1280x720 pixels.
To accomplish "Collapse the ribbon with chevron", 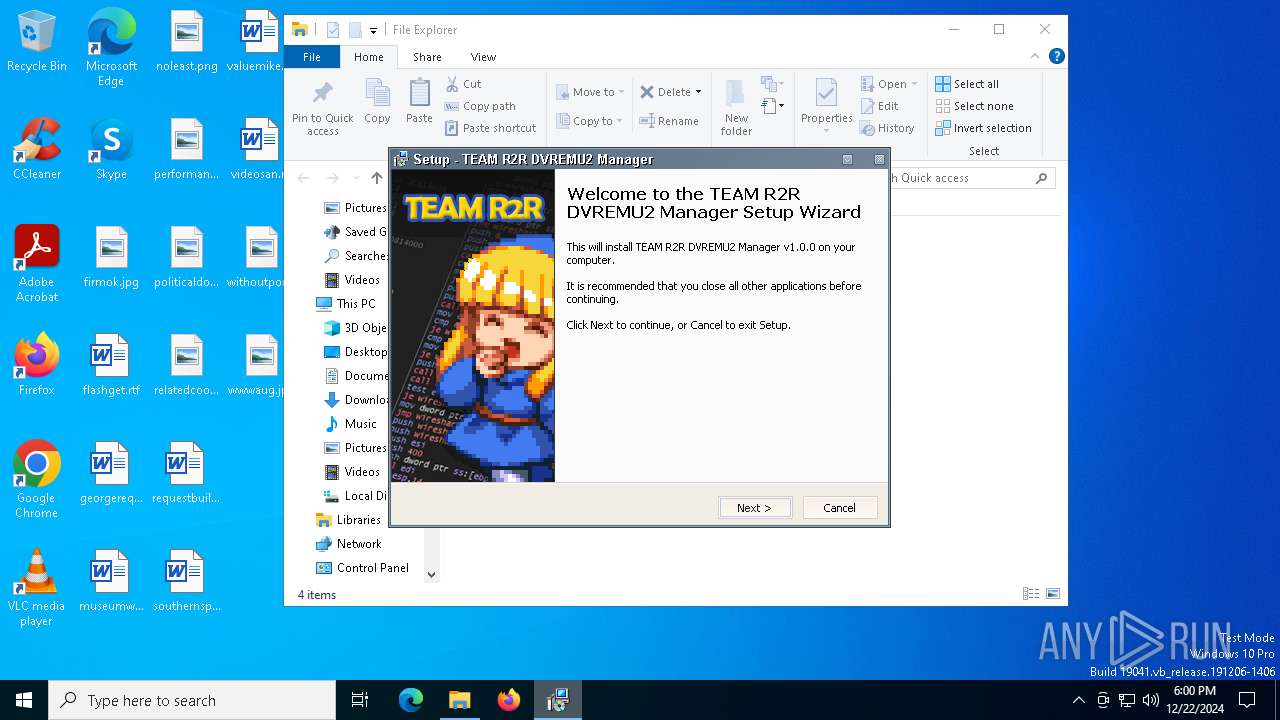I will (1035, 57).
